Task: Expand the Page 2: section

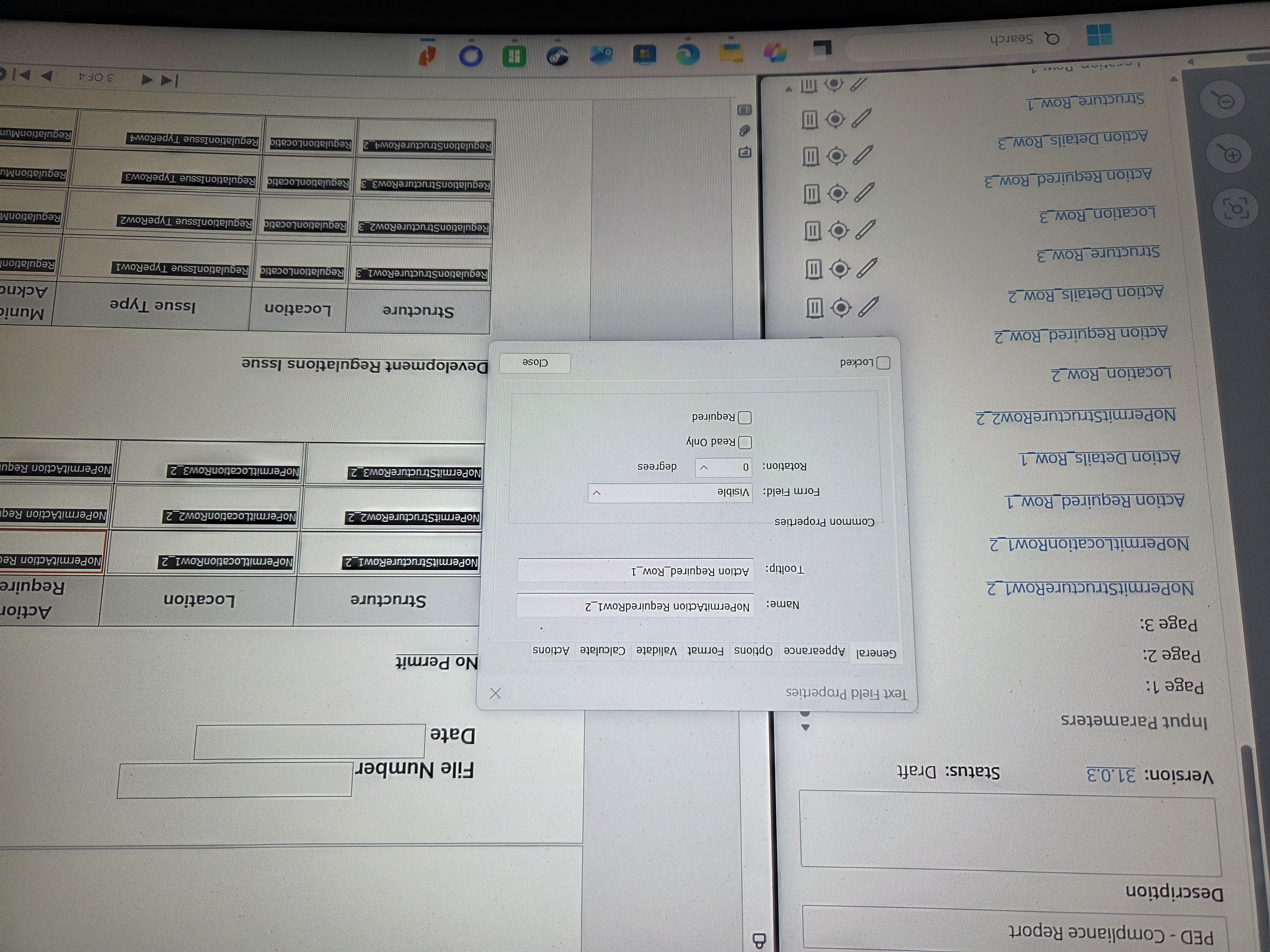Action: coord(1172,655)
